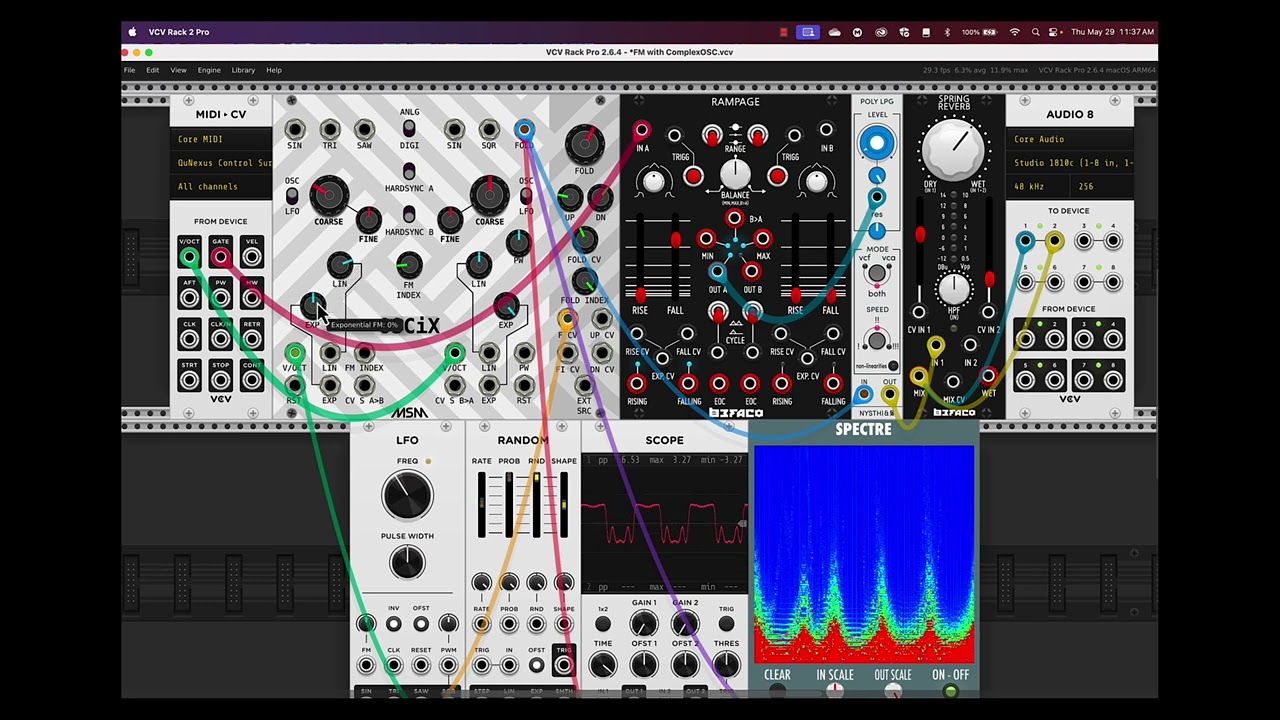Click the FOLD CV knob

[584, 238]
